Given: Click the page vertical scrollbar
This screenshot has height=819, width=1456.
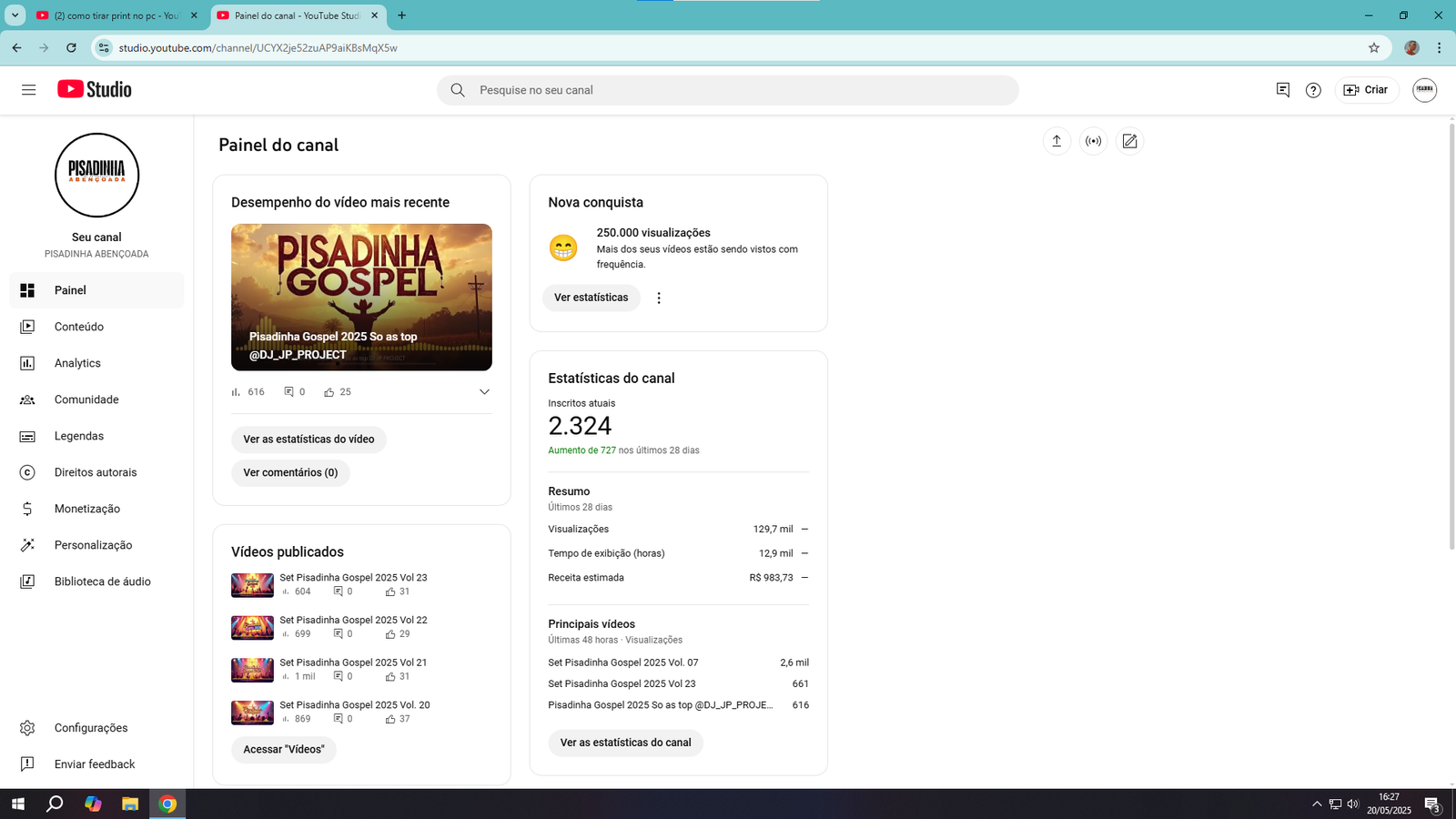Looking at the screenshot, I should (x=1451, y=337).
